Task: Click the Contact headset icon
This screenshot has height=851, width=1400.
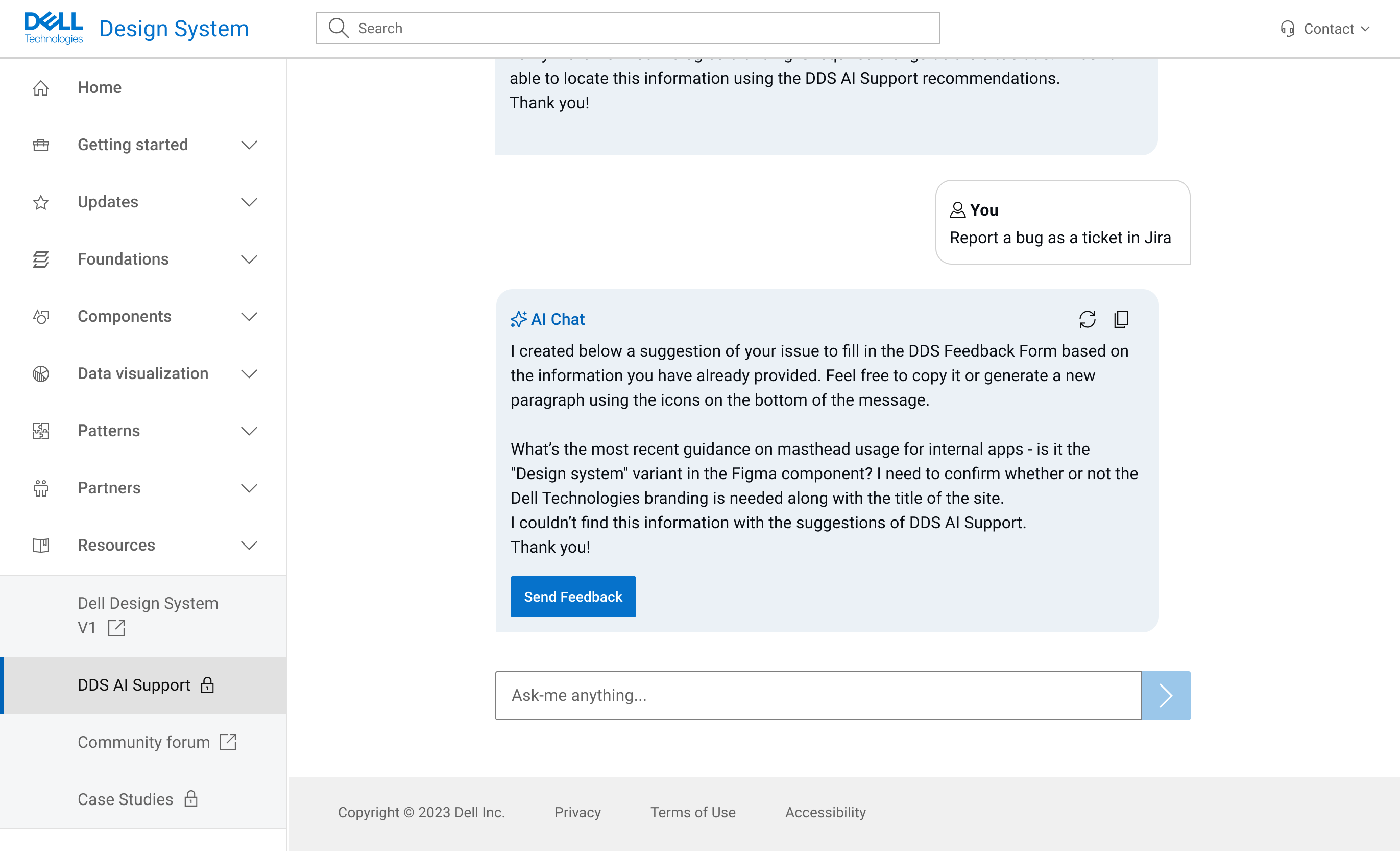Action: (x=1288, y=29)
